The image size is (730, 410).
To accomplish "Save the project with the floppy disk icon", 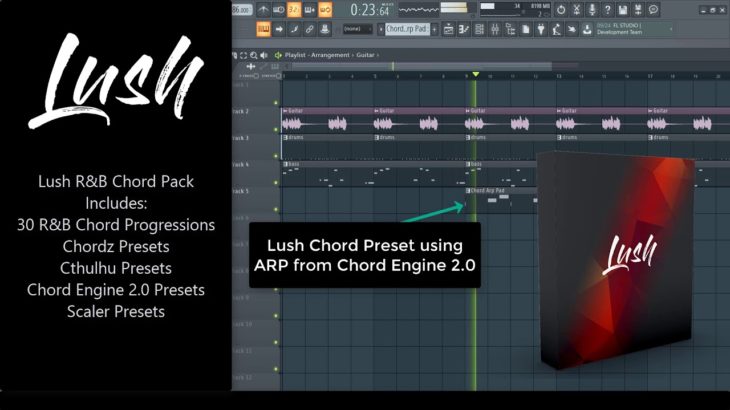I will coord(622,10).
